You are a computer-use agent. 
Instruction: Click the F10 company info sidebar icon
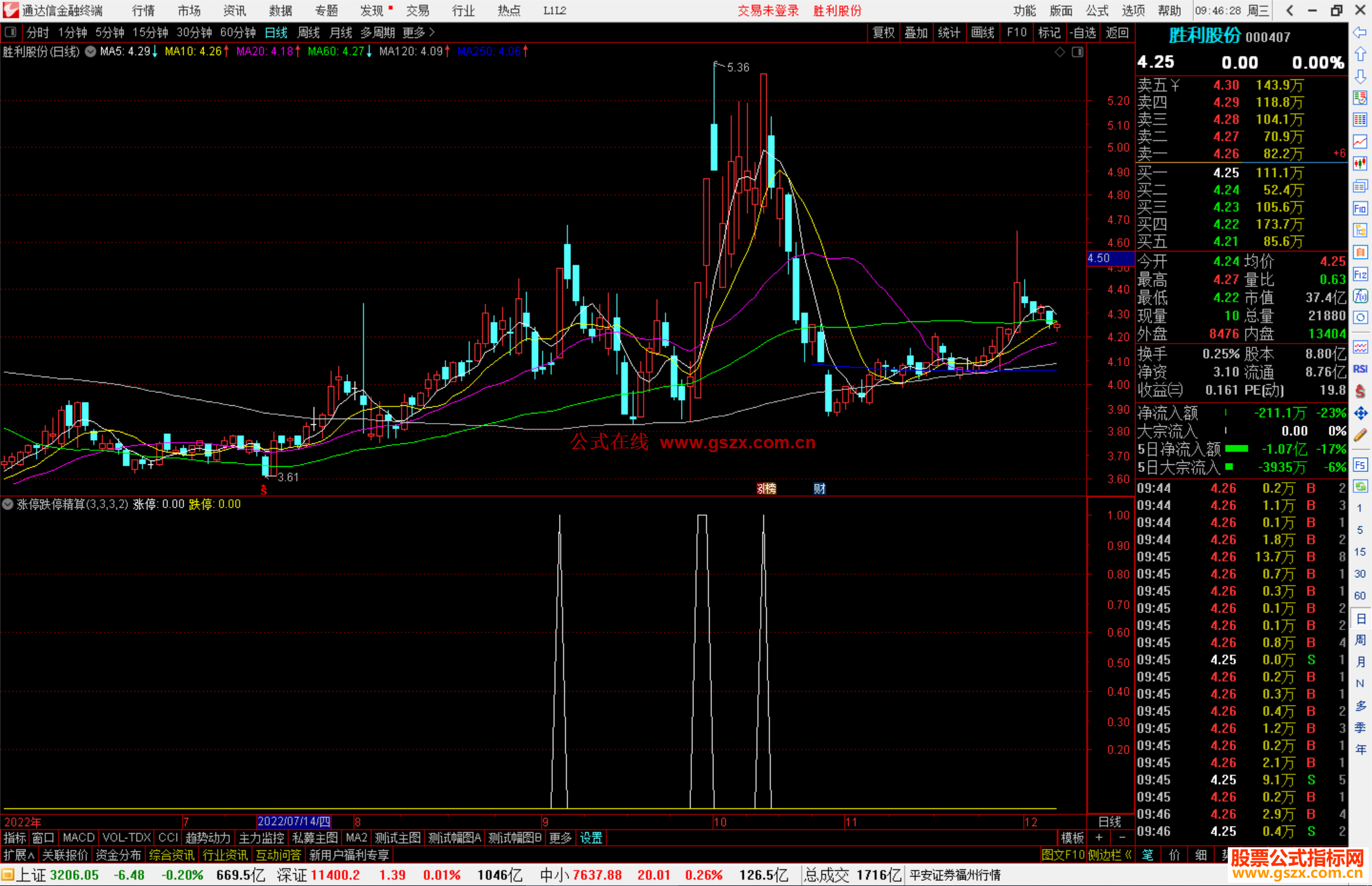[x=1360, y=209]
